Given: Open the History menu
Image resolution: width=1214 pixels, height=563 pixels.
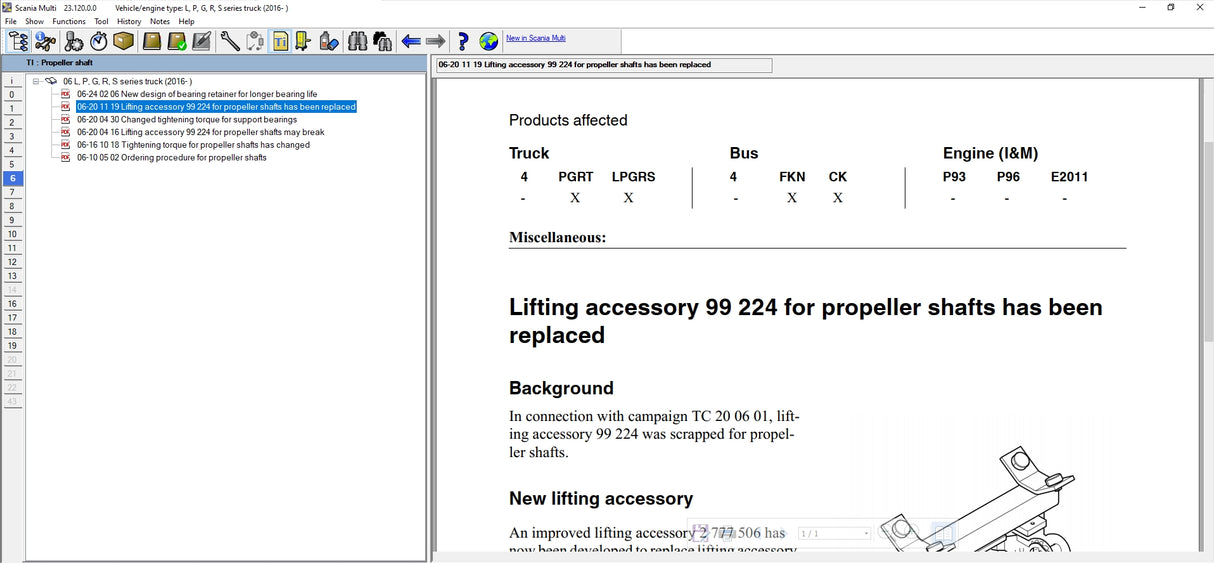Looking at the screenshot, I should pyautogui.click(x=129, y=21).
